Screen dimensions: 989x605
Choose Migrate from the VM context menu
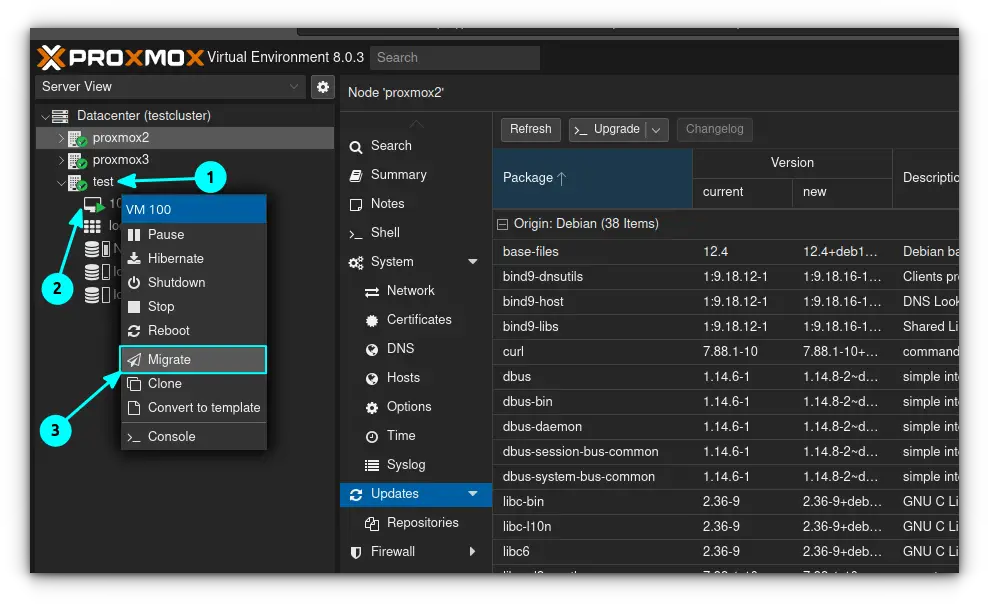tap(193, 360)
